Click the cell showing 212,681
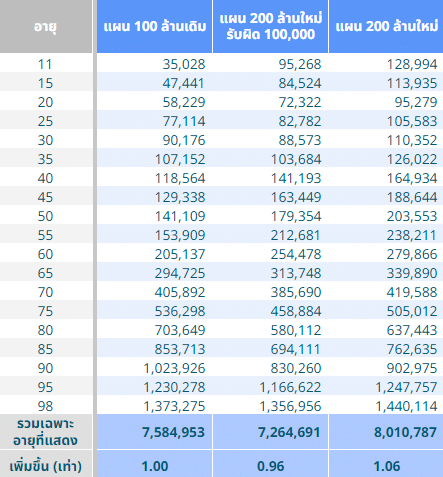The height and width of the screenshot is (477, 443). [270, 235]
